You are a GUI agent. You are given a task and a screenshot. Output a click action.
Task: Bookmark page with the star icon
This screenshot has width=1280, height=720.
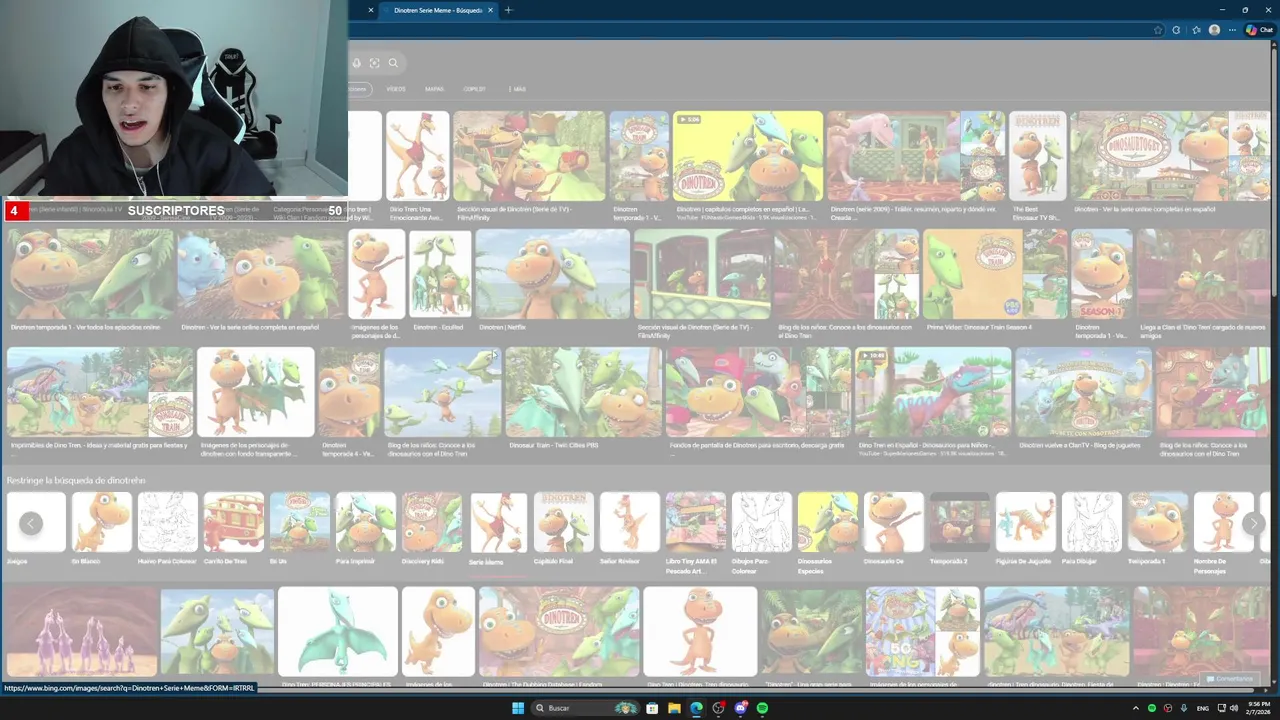pos(1158,30)
